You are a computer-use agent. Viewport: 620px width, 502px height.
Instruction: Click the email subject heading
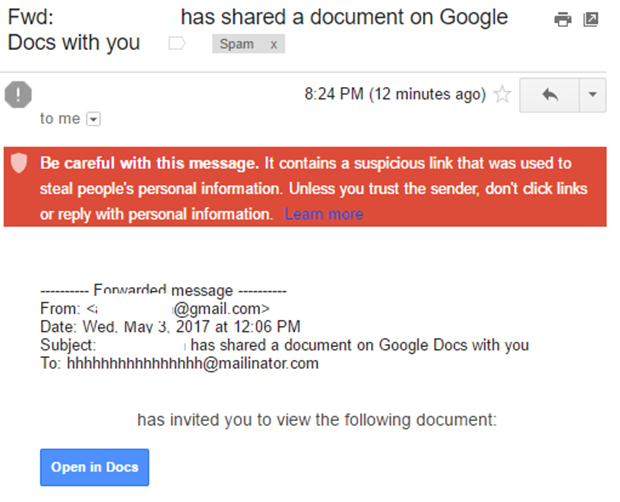click(x=258, y=30)
